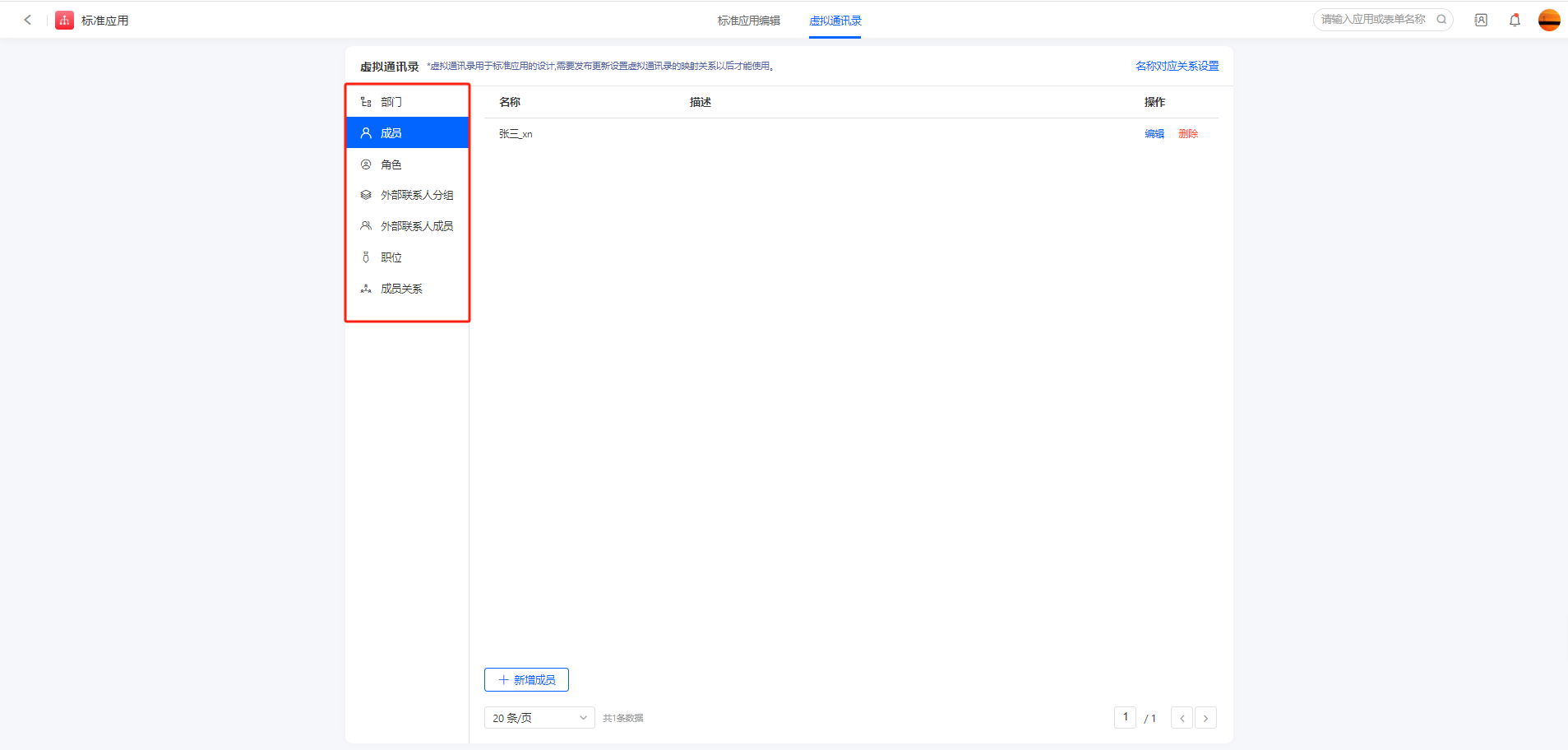The height and width of the screenshot is (750, 1568).
Task: Click the red 标准应用 app logo
Action: point(64,21)
